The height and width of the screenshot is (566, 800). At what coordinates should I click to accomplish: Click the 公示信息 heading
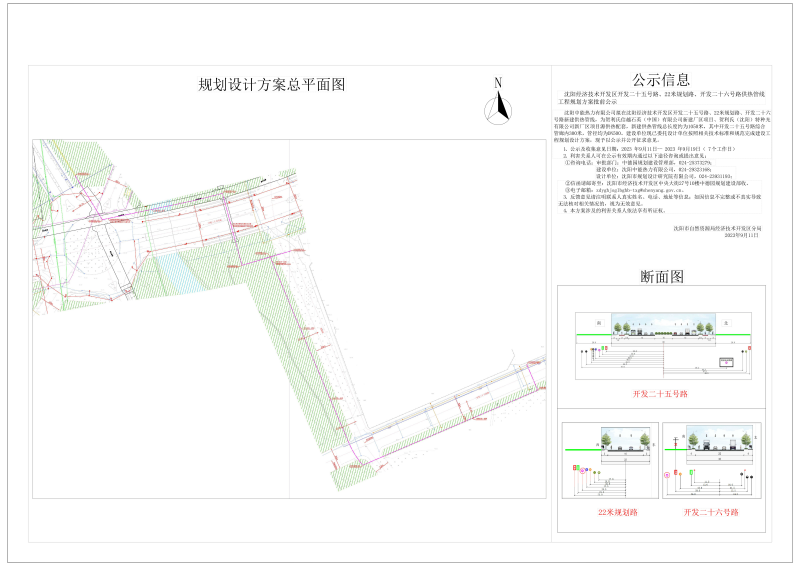(660, 80)
